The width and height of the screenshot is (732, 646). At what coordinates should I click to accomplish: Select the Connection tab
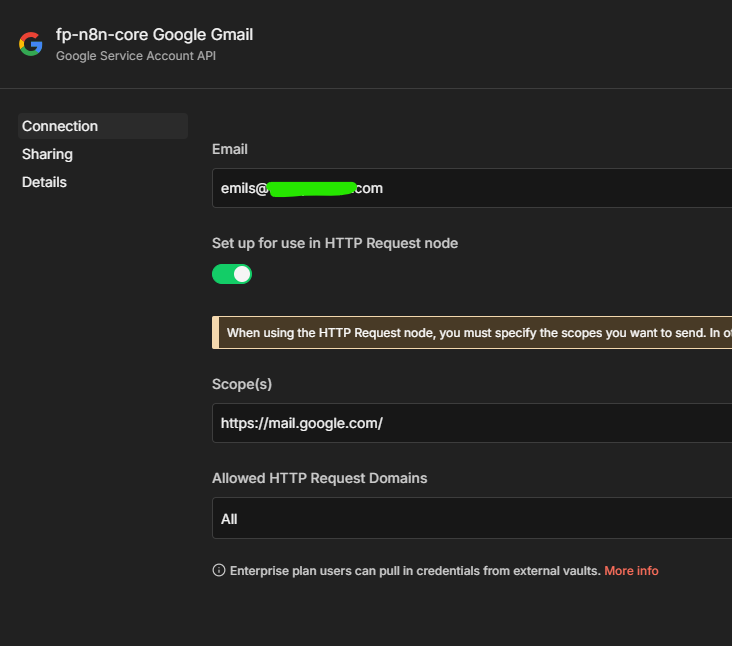[x=60, y=126]
